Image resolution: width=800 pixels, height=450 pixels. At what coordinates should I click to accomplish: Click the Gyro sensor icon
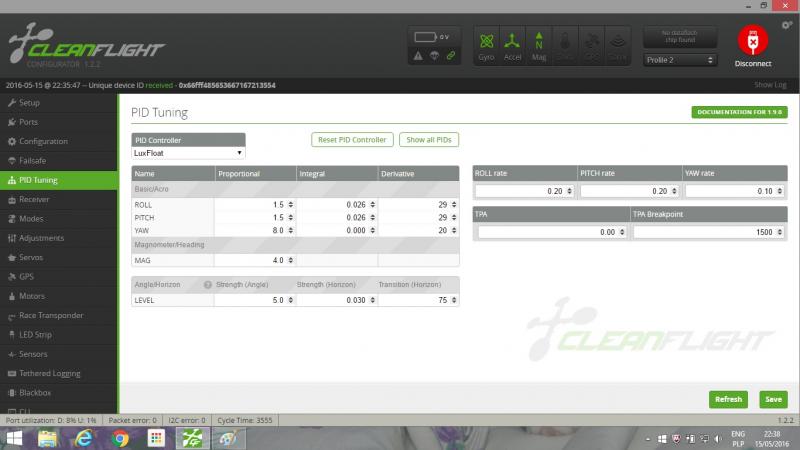pos(487,46)
